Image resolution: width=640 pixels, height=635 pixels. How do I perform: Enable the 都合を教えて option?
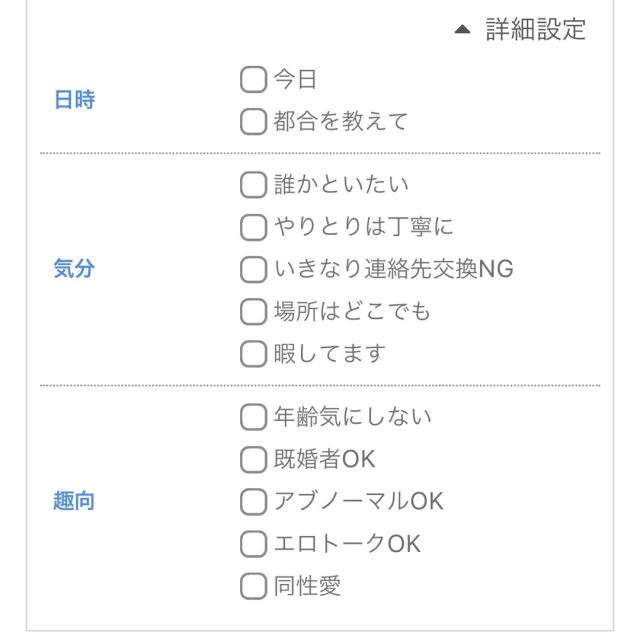(254, 122)
